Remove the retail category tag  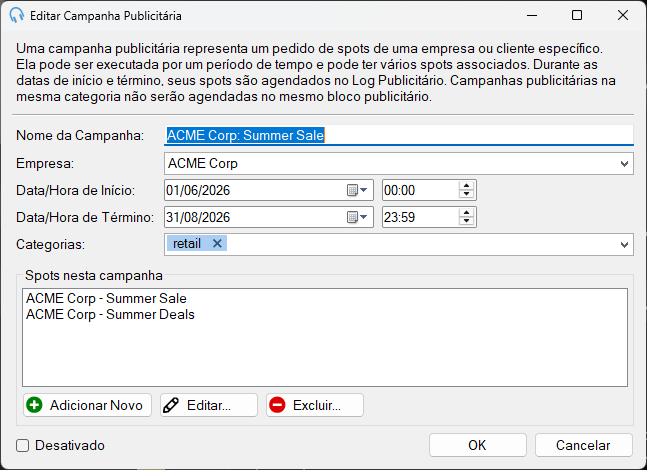click(217, 243)
